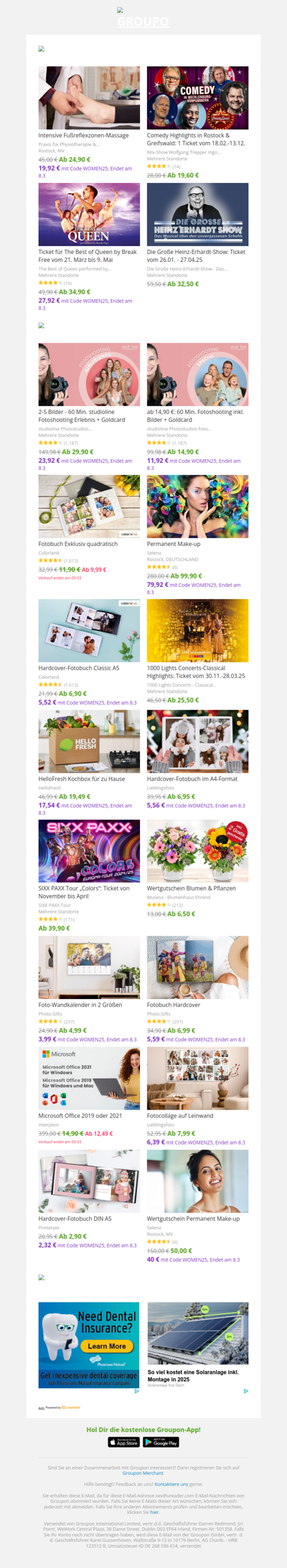
Task: Click the AdChoices icon on dental ad
Action: pyautogui.click(x=137, y=1391)
